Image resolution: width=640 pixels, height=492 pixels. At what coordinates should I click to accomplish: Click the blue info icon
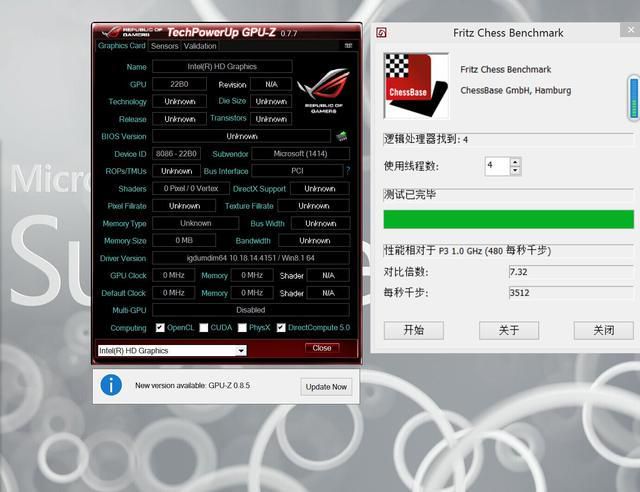tap(111, 385)
